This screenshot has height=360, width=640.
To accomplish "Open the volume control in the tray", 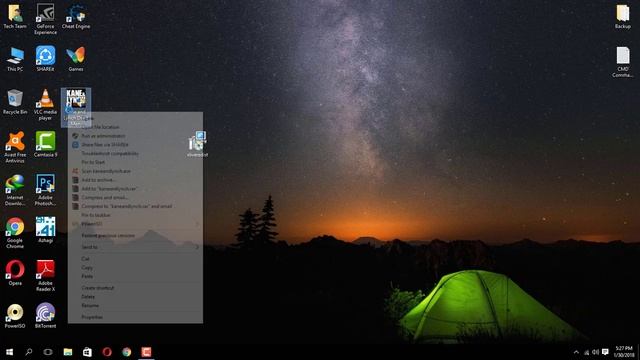I will coord(596,352).
